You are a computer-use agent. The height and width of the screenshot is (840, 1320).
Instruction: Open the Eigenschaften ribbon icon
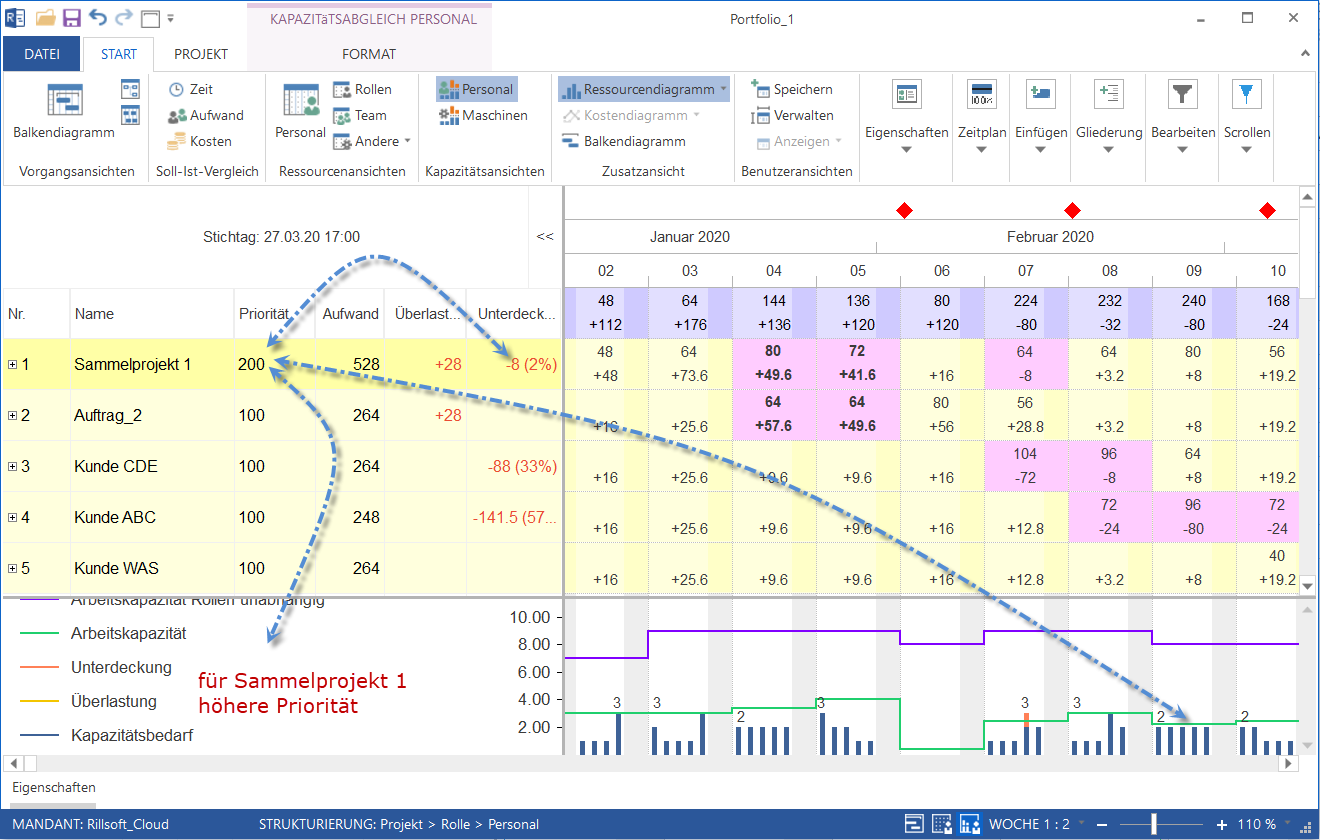pos(906,95)
